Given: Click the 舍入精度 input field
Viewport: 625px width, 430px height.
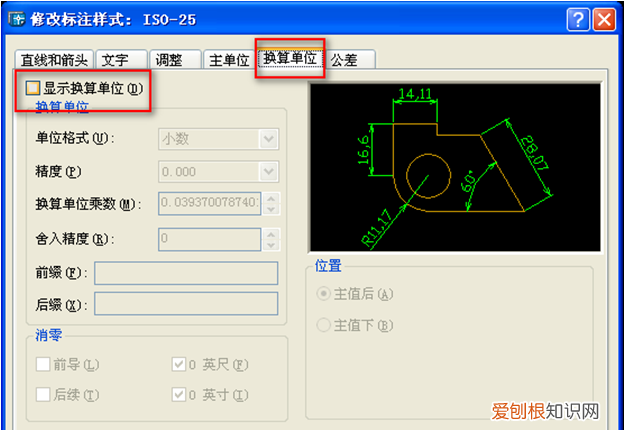Looking at the screenshot, I should [x=210, y=239].
